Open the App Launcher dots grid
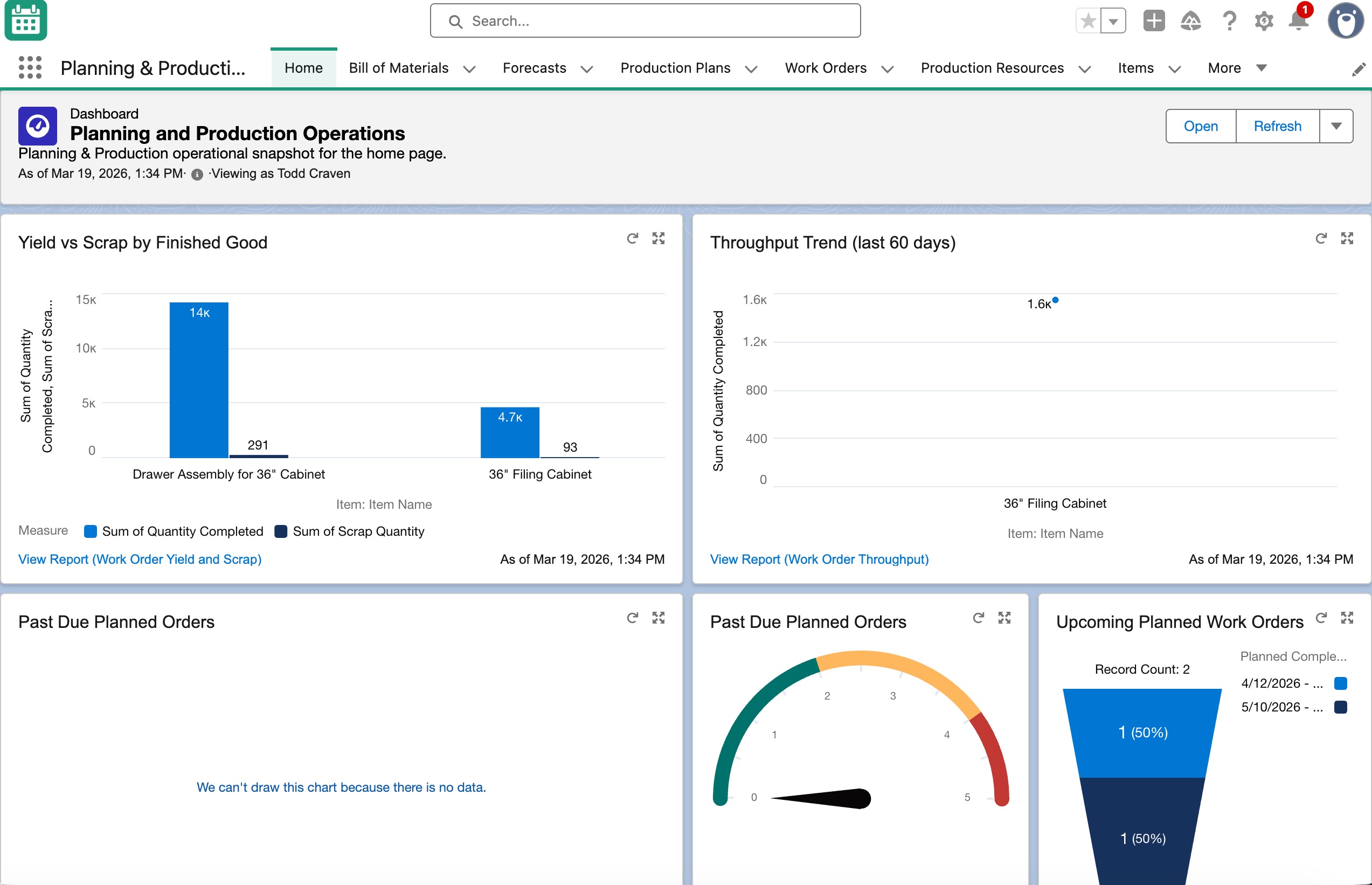This screenshot has height=885, width=1372. tap(30, 68)
